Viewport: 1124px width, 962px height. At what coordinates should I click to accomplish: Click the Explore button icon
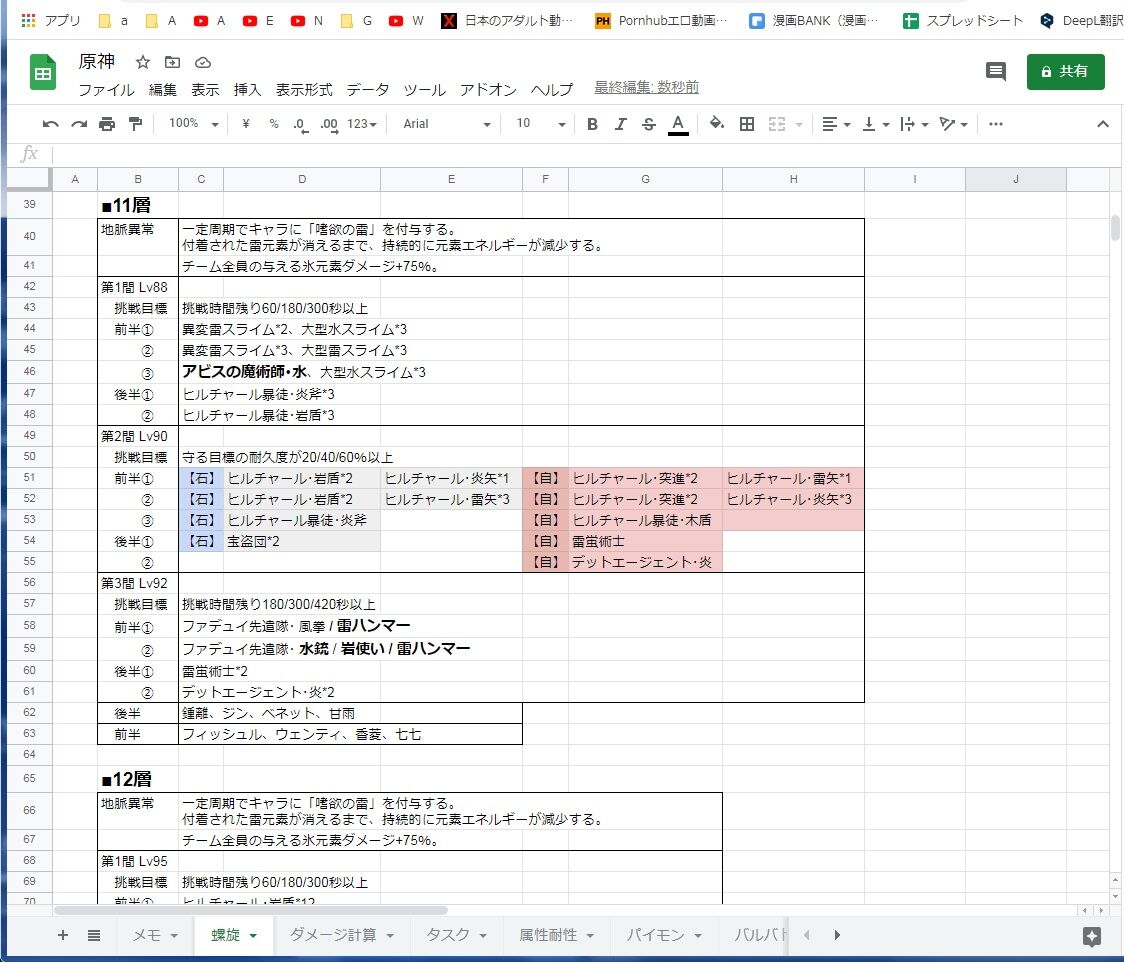[1092, 935]
